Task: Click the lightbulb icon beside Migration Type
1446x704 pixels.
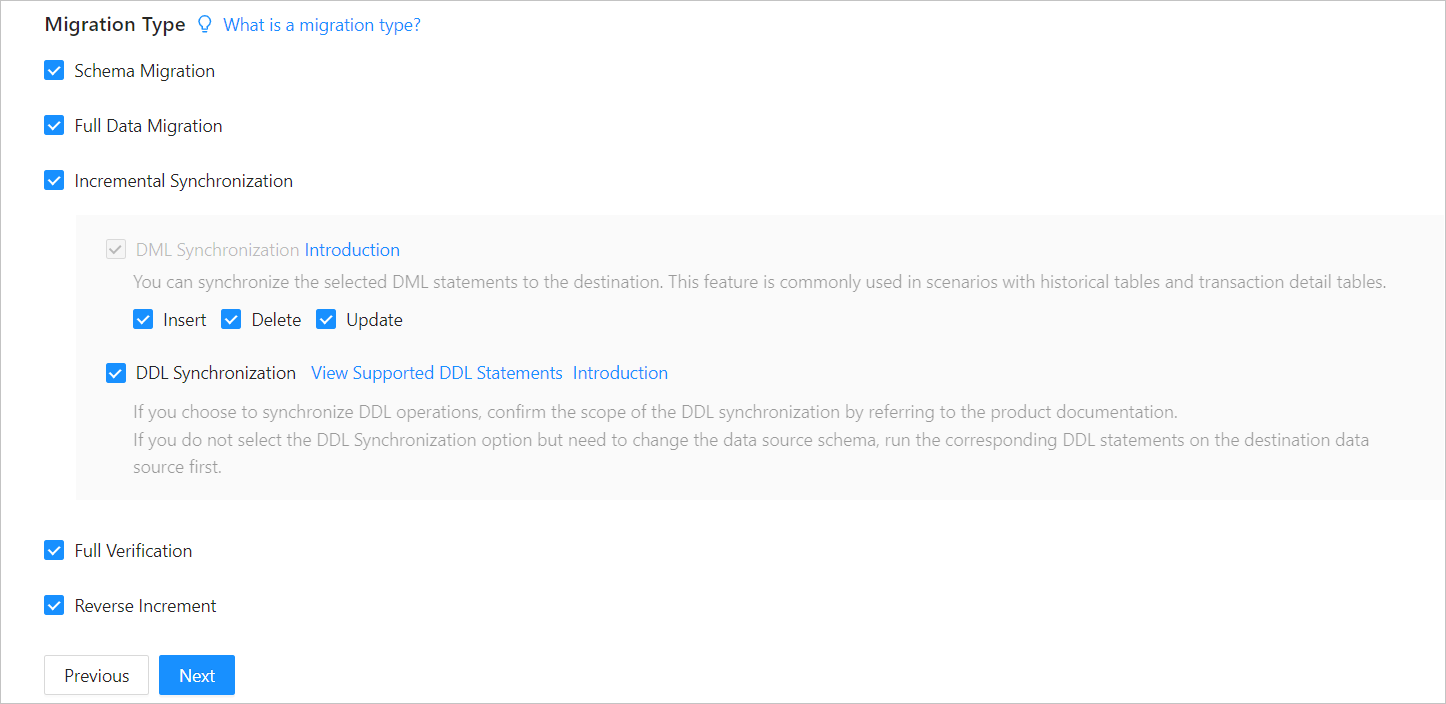Action: tap(205, 25)
